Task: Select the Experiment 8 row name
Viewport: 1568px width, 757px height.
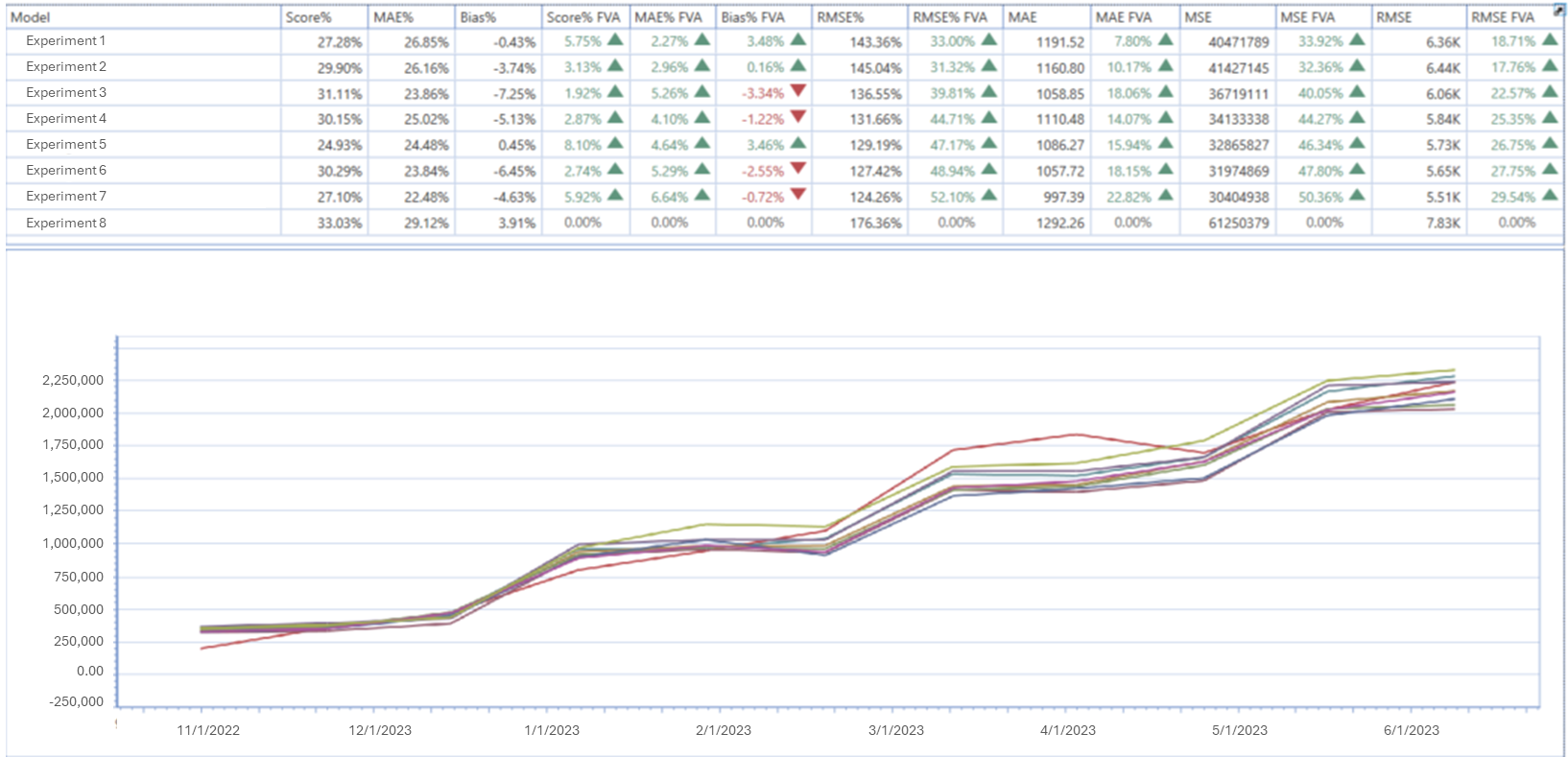Action: pos(66,223)
